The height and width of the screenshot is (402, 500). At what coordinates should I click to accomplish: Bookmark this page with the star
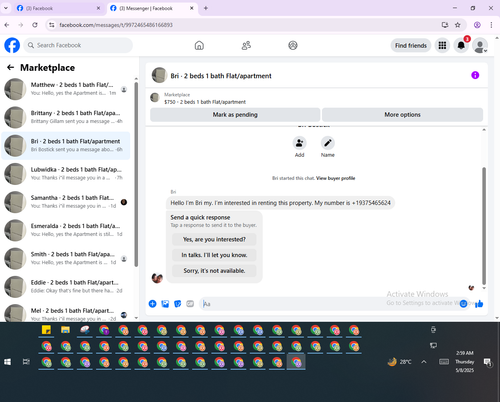tap(458, 25)
